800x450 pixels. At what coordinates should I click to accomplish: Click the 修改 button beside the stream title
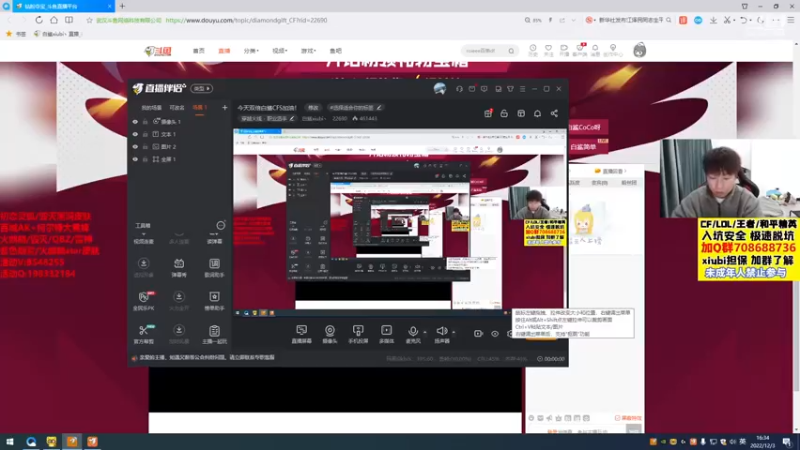(x=313, y=108)
